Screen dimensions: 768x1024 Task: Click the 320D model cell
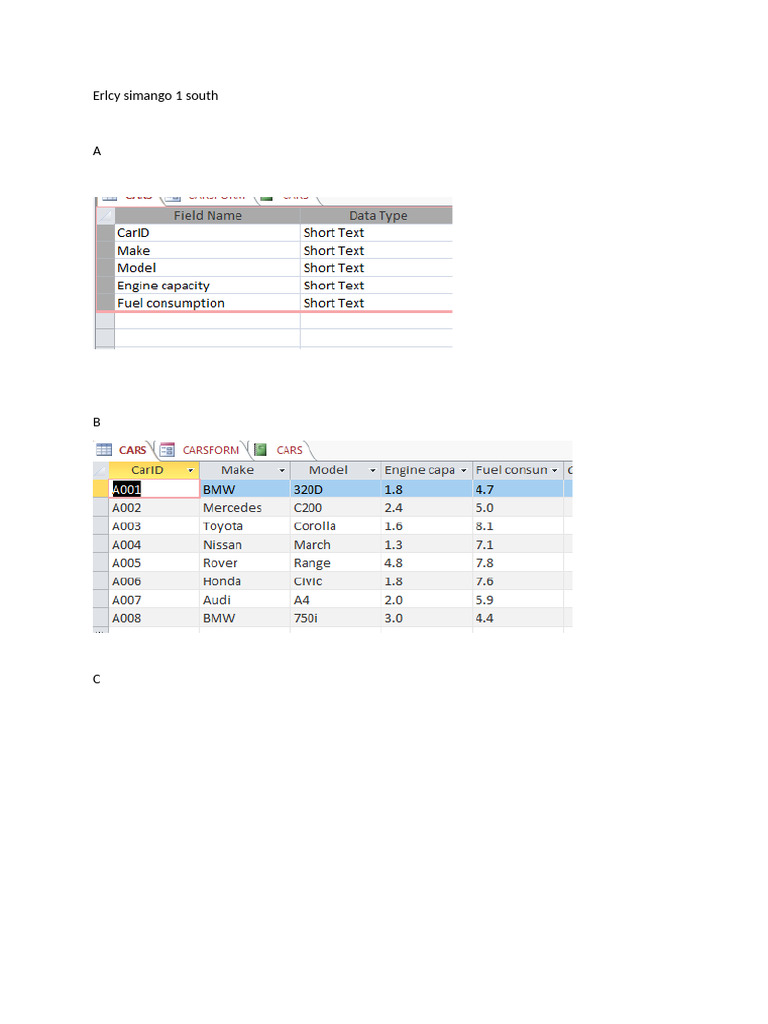(336, 489)
